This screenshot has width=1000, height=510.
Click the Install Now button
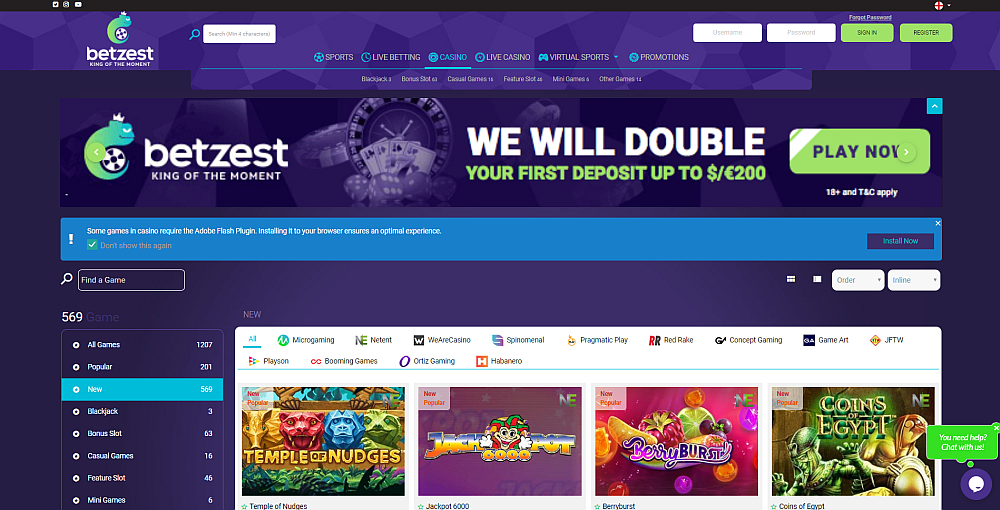pyautogui.click(x=900, y=241)
